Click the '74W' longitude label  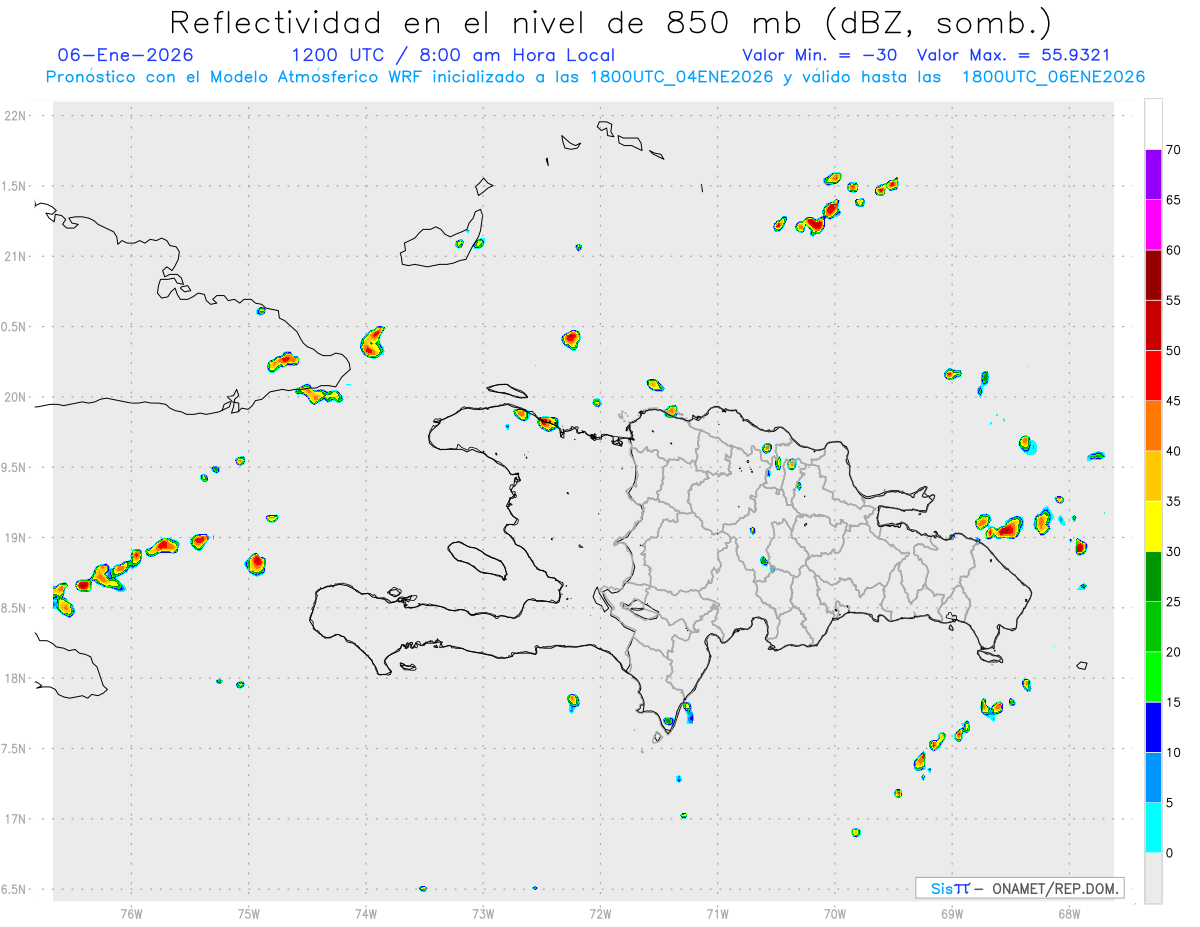tap(365, 913)
